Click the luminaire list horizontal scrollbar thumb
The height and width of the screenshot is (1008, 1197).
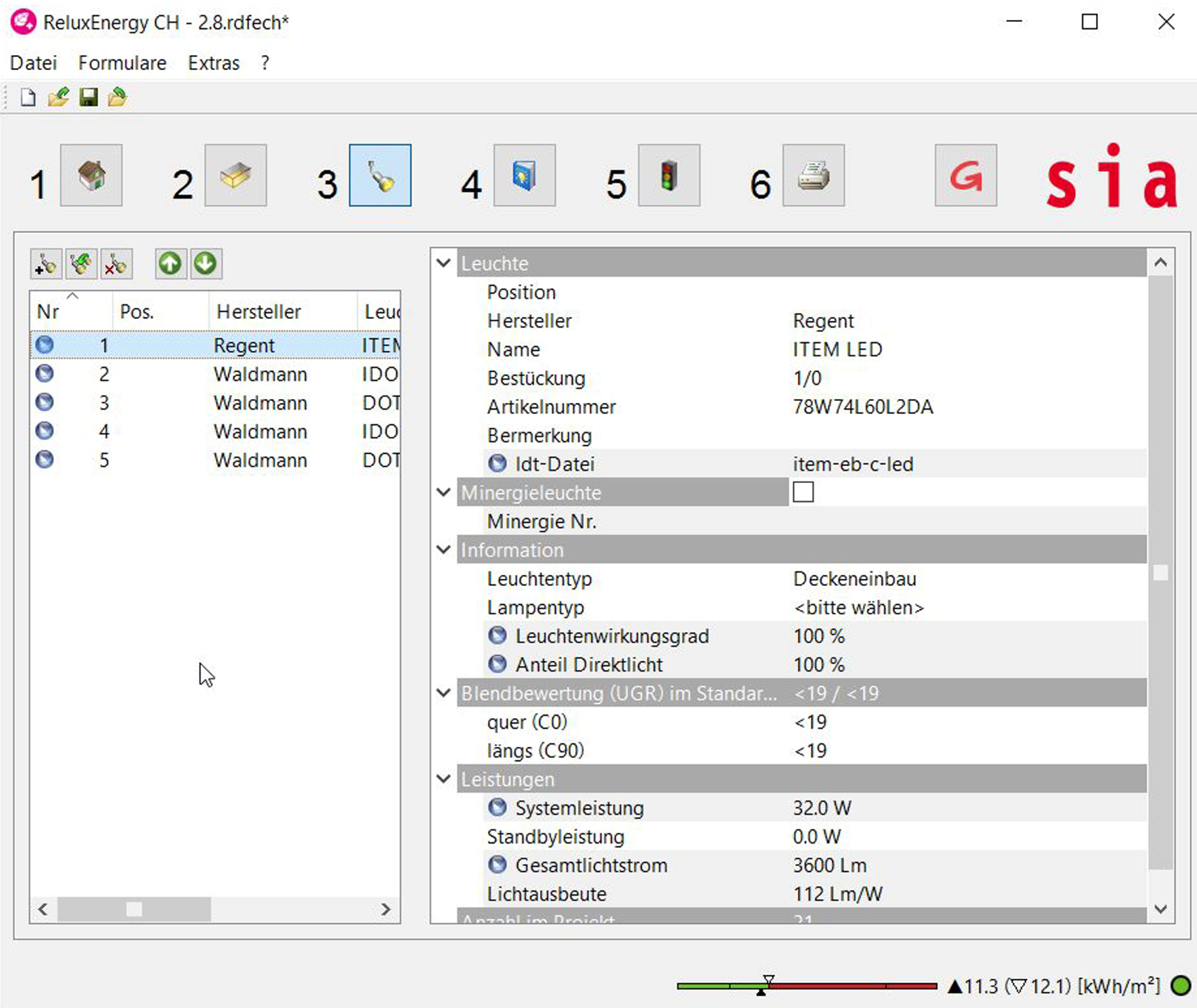(134, 909)
